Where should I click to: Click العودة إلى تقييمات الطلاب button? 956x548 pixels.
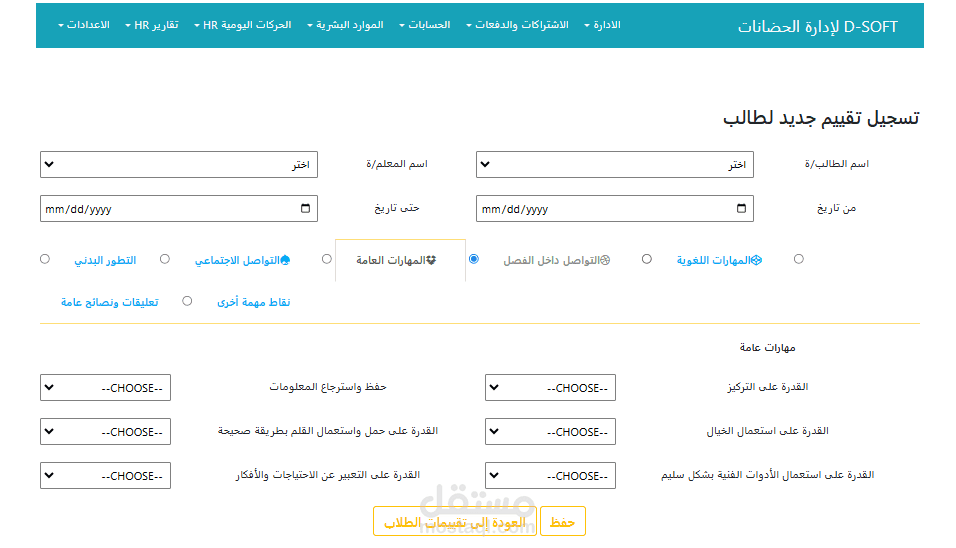(x=455, y=522)
